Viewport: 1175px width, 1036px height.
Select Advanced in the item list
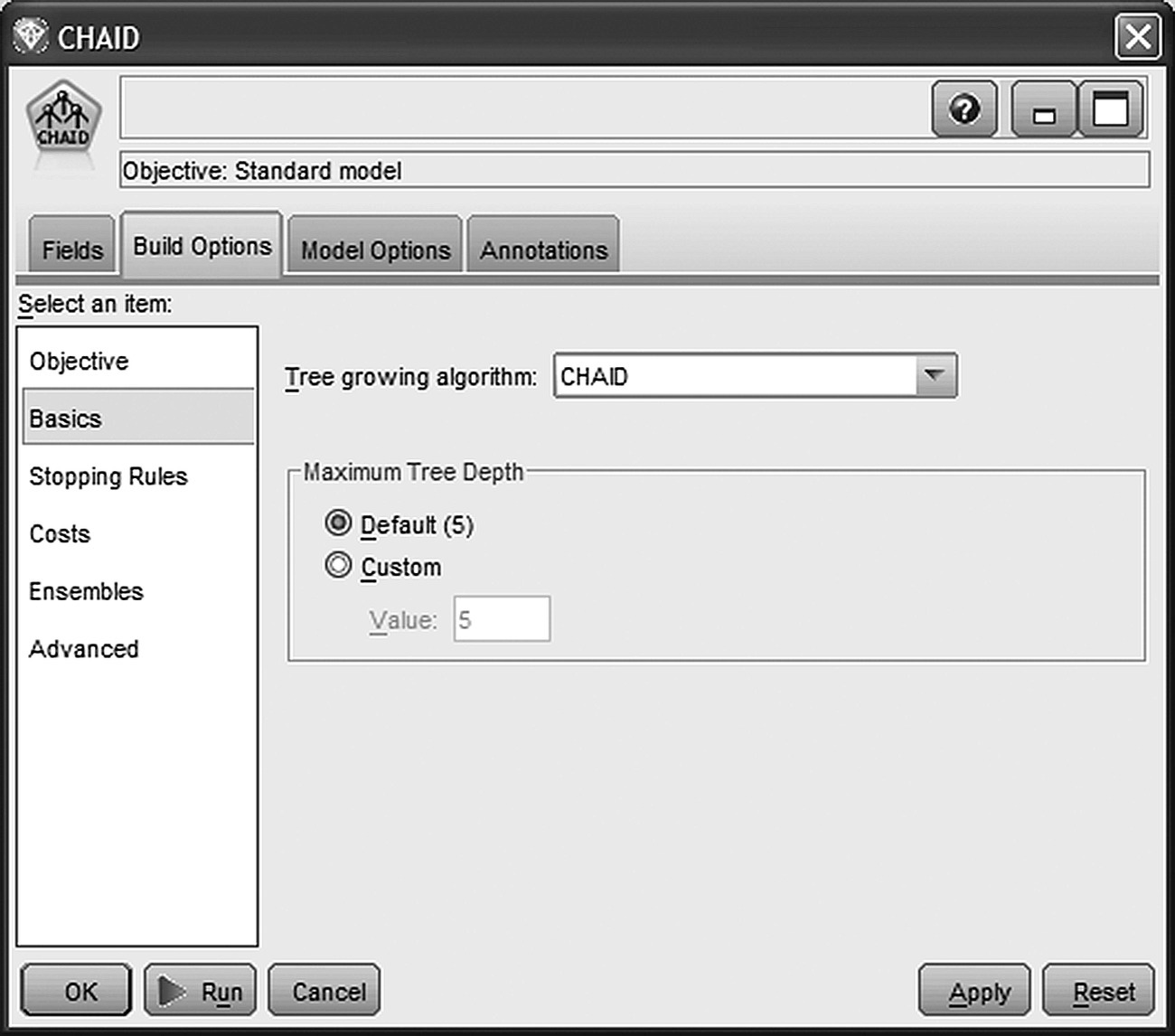(x=137, y=649)
